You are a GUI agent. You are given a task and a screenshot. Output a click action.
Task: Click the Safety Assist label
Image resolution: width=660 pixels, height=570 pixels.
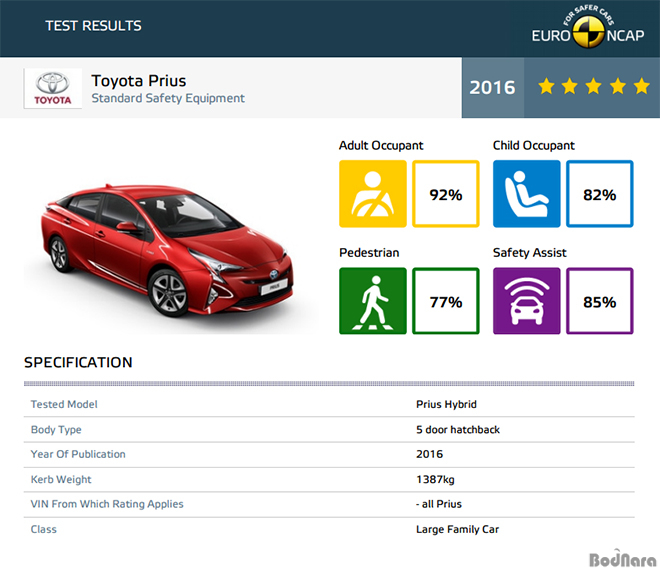[x=530, y=253]
